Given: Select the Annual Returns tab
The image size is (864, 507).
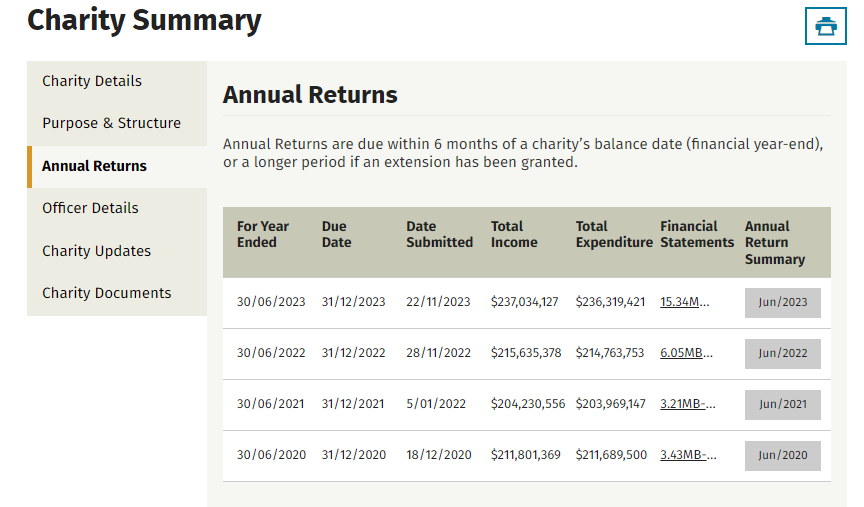Looking at the screenshot, I should tap(94, 166).
